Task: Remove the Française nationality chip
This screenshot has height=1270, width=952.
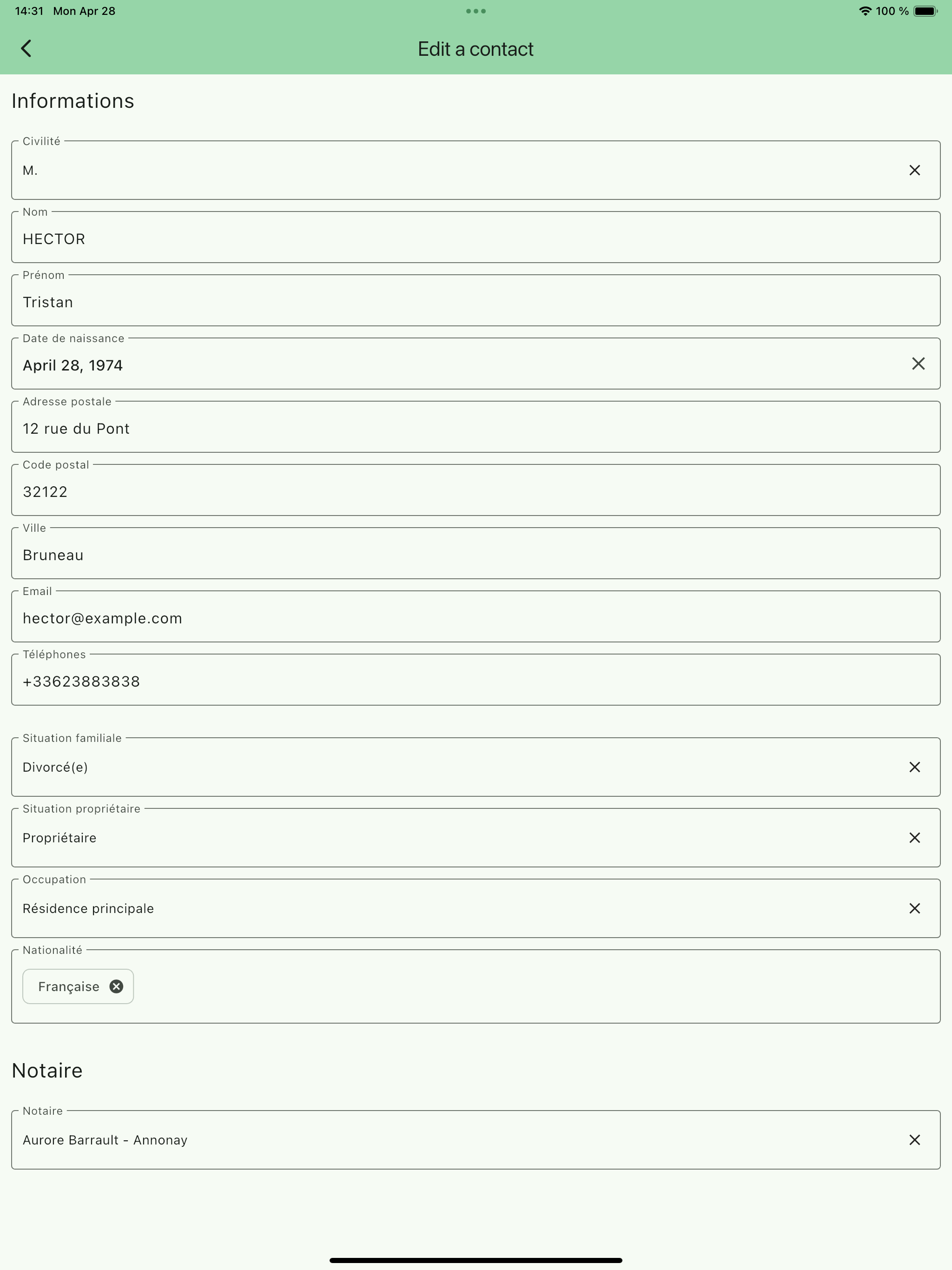Action: 117,986
